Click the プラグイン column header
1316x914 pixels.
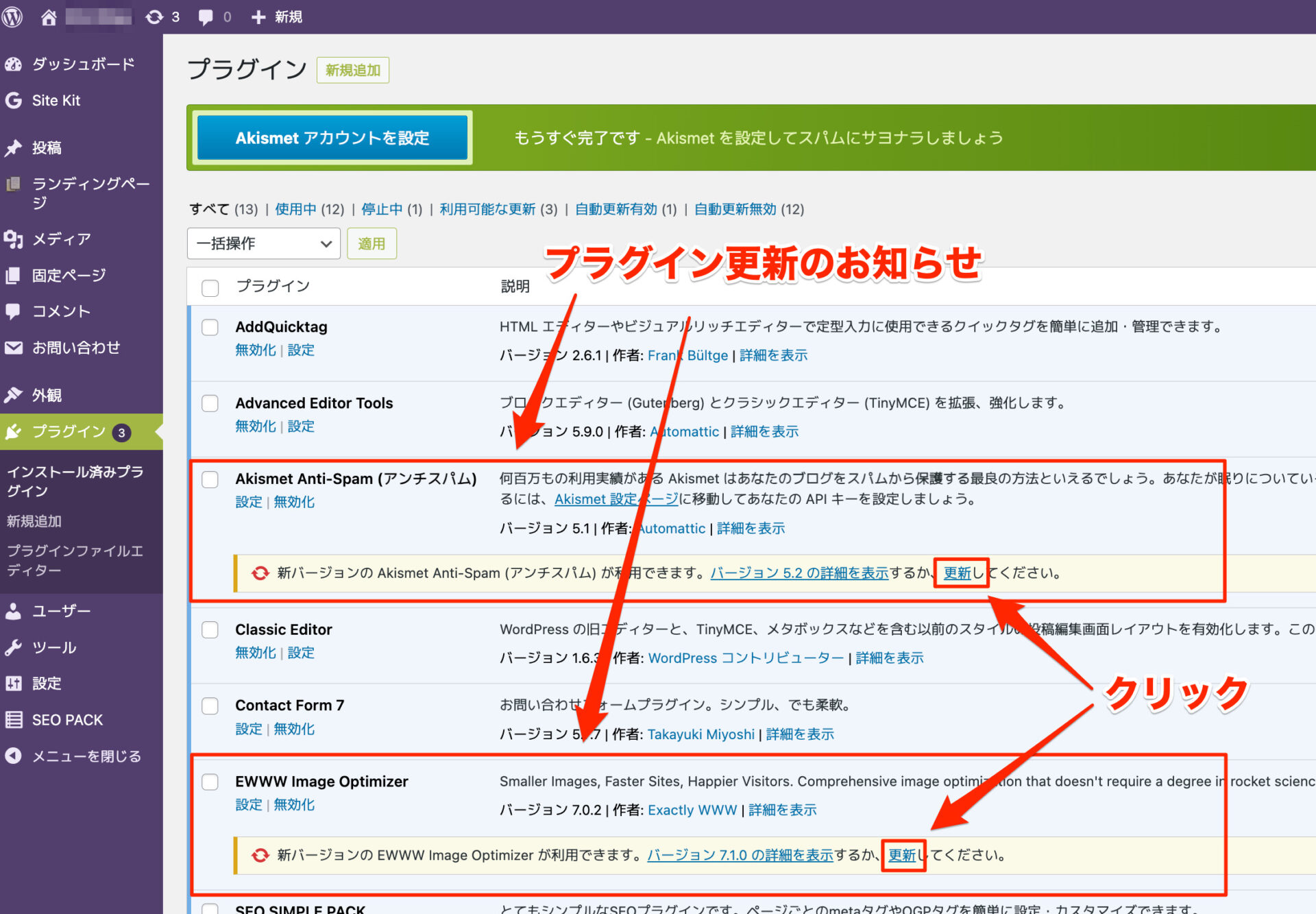pos(273,287)
